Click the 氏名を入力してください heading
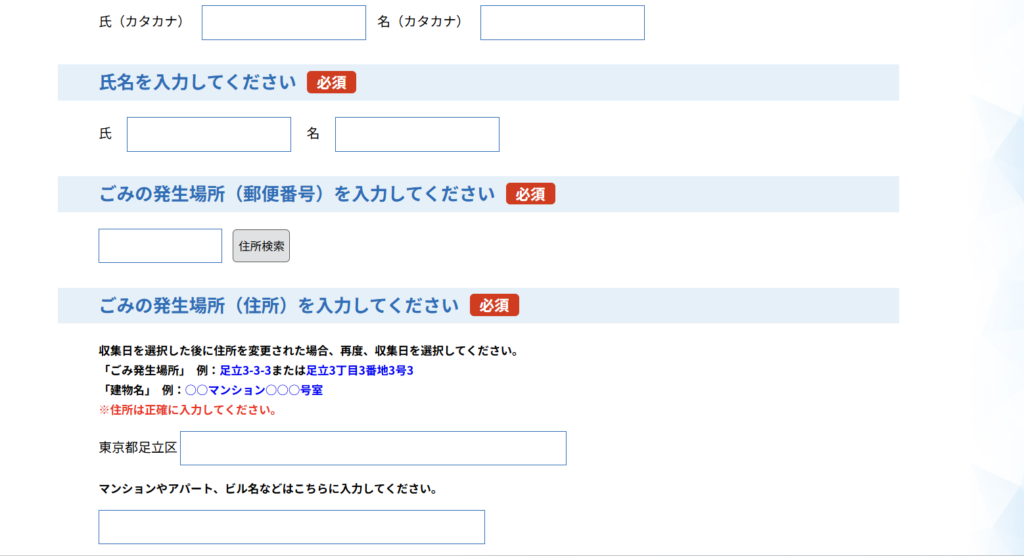The height and width of the screenshot is (556, 1024). coord(198,83)
